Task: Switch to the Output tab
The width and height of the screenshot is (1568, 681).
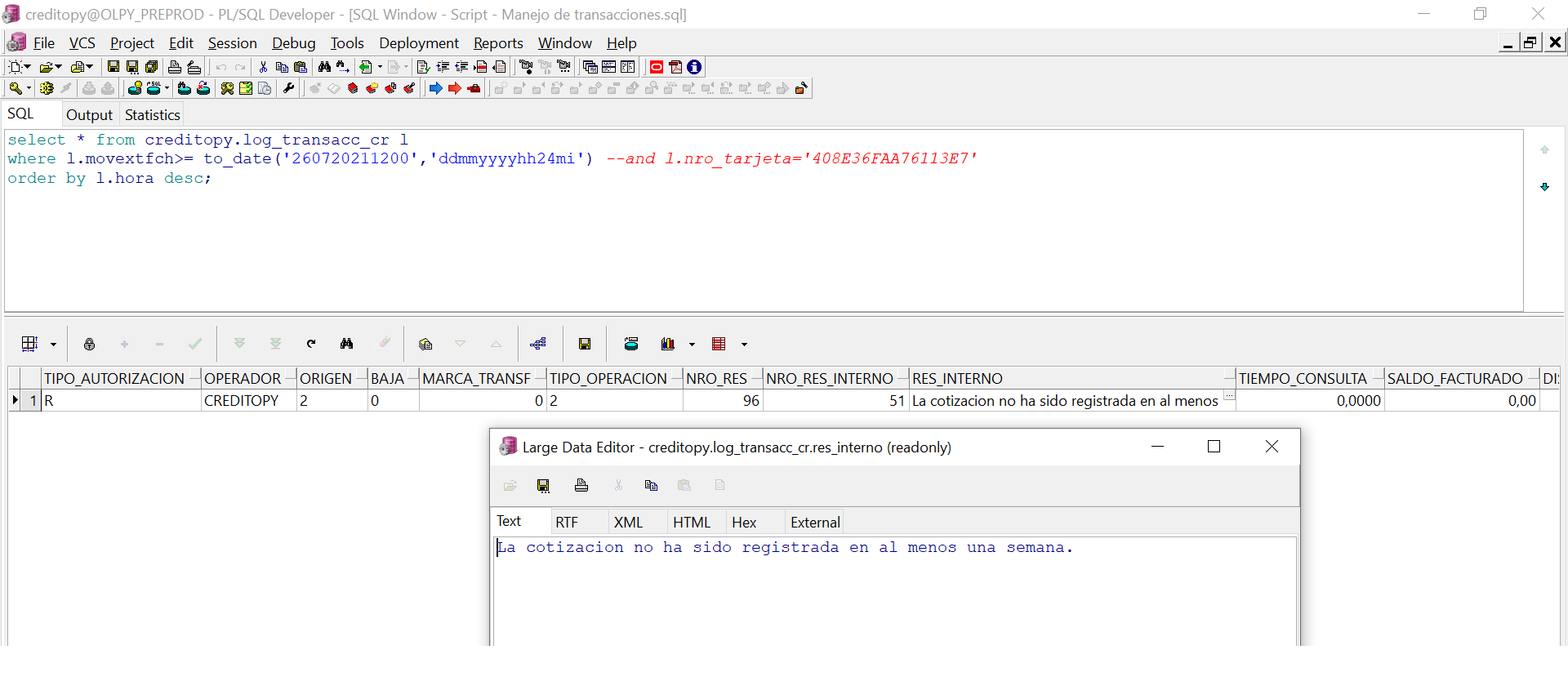Action: tap(89, 115)
